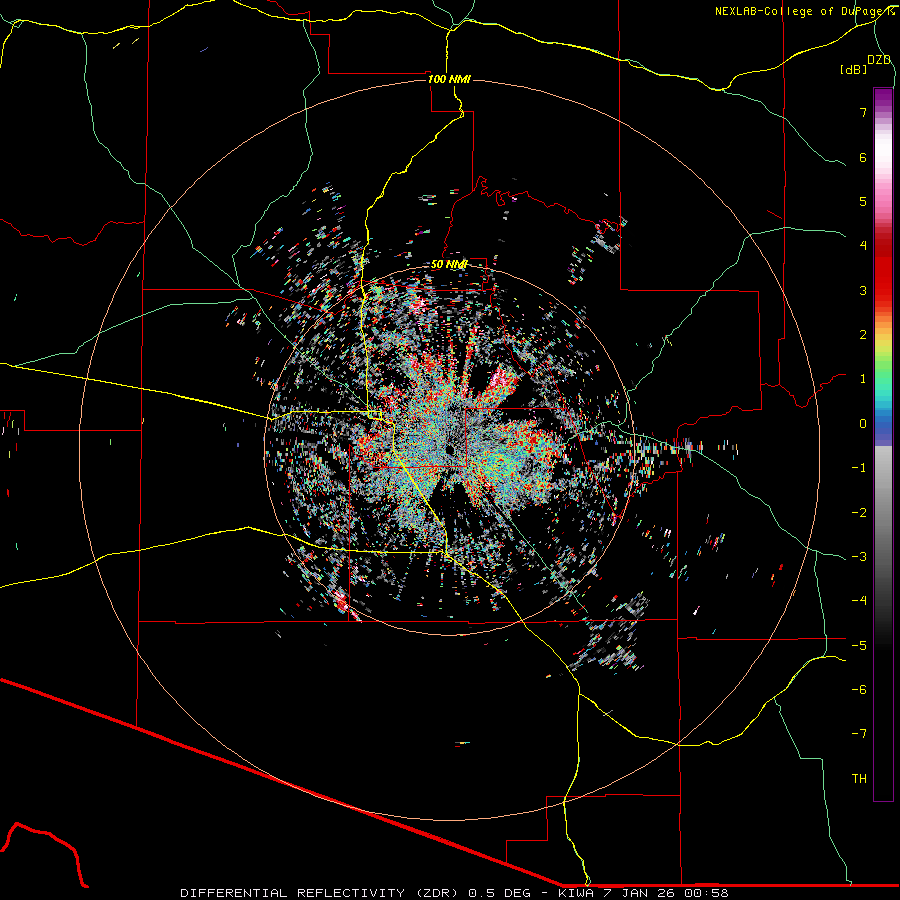Click the 100 NMI range ring label
The height and width of the screenshot is (900, 900).
(449, 79)
